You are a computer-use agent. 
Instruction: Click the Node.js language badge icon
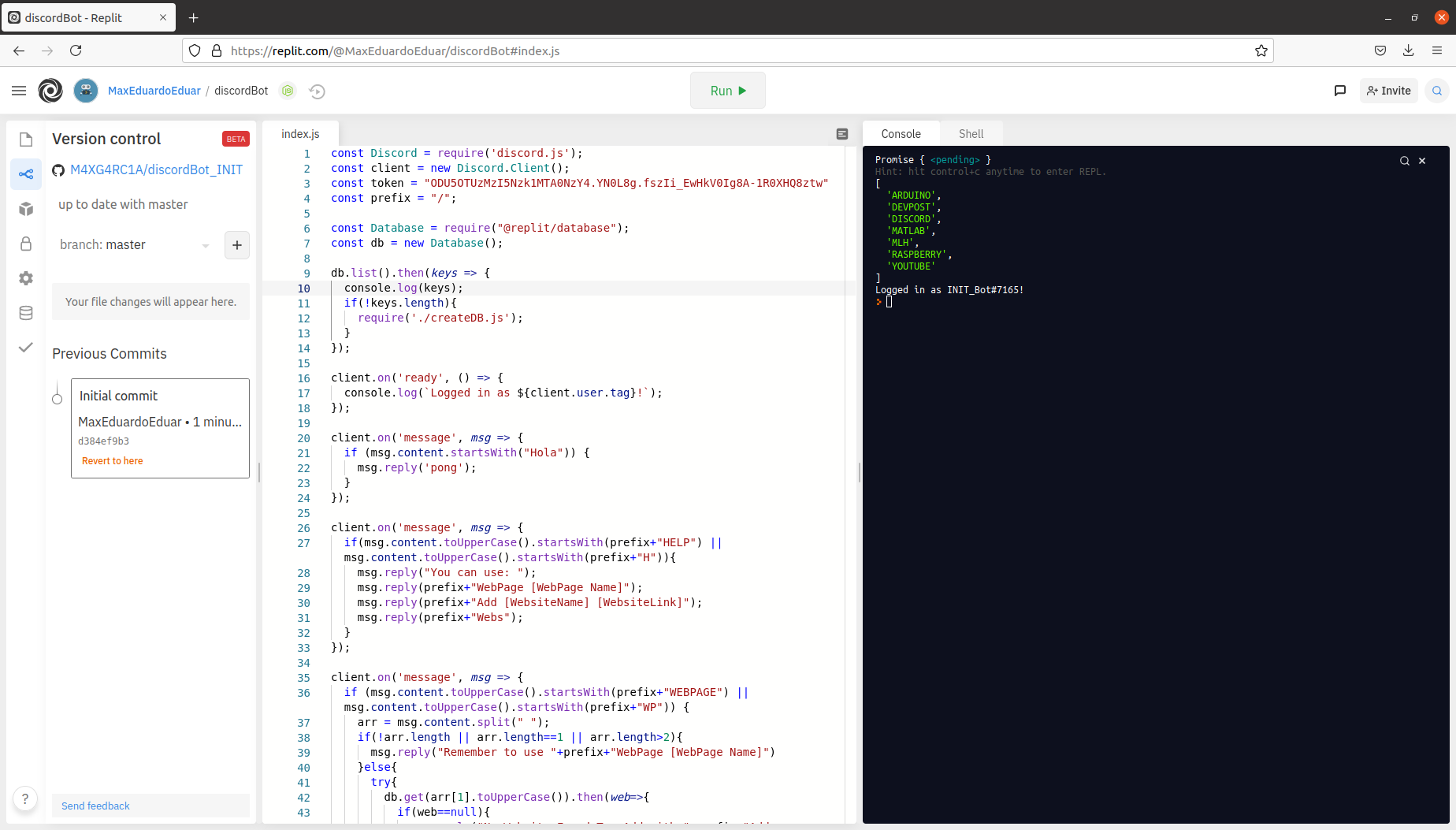click(288, 91)
